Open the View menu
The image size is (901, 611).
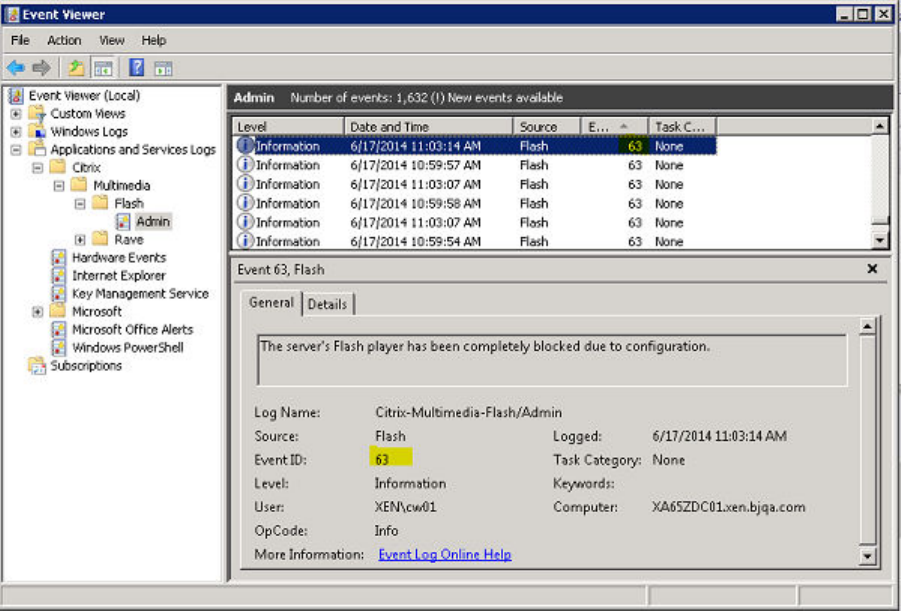[111, 40]
